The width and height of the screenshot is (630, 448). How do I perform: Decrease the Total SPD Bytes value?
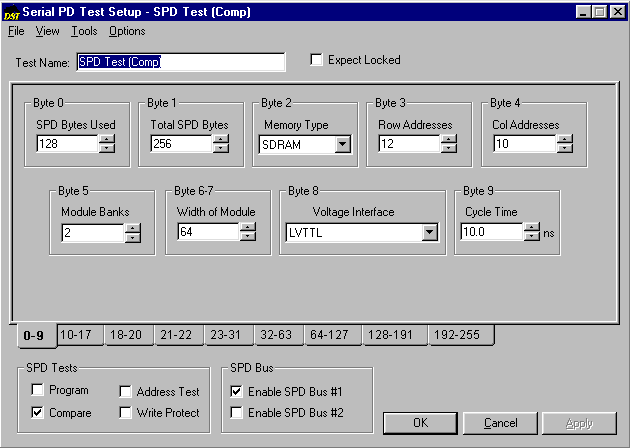221,148
